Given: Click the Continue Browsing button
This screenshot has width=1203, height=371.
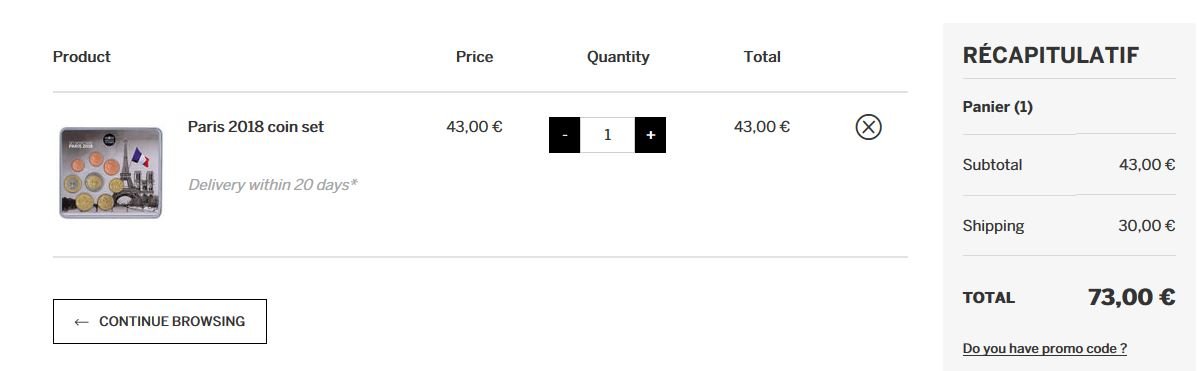Looking at the screenshot, I should 160,321.
